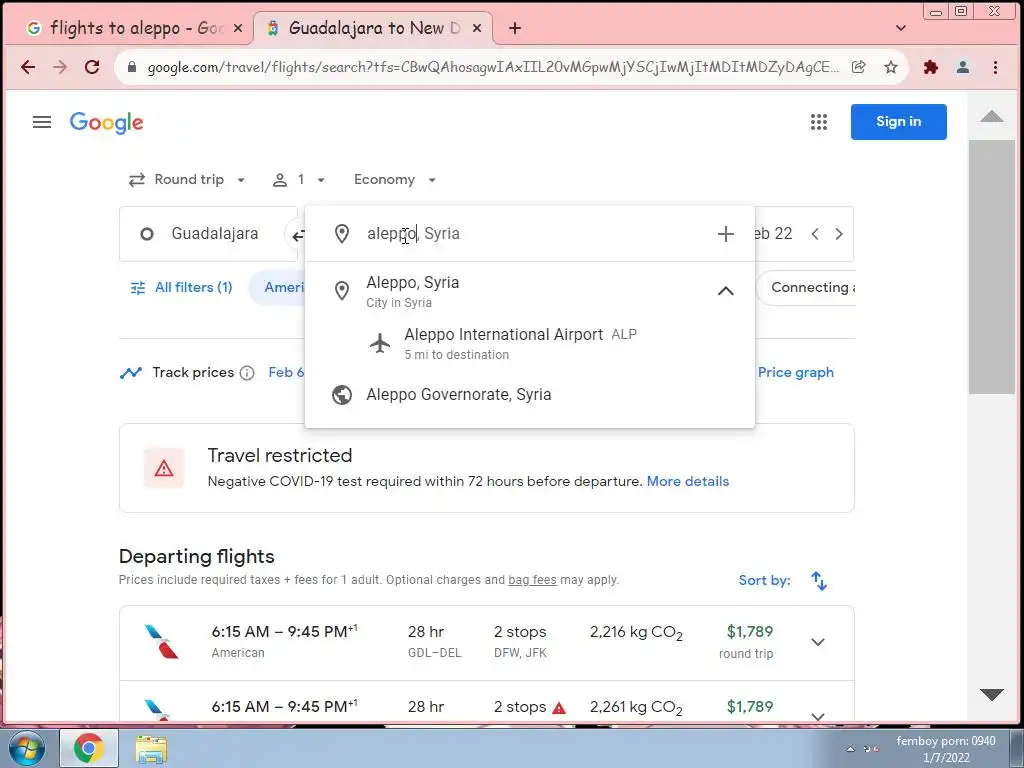Click the sort order arrows icon
The width and height of the screenshot is (1024, 768).
tap(819, 581)
